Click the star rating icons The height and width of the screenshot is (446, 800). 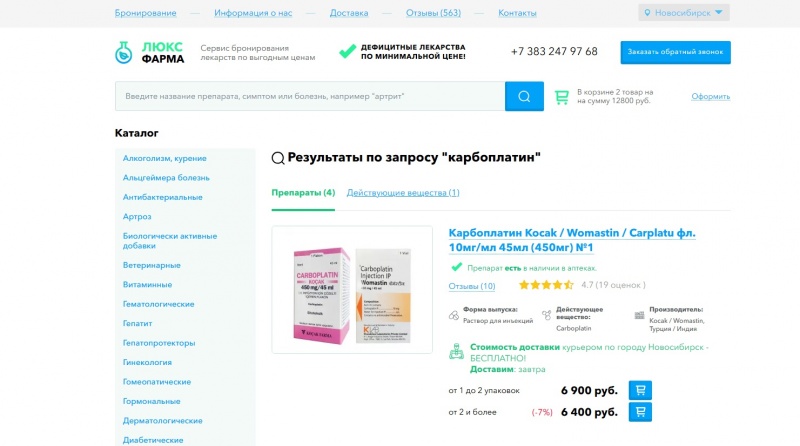pos(546,285)
